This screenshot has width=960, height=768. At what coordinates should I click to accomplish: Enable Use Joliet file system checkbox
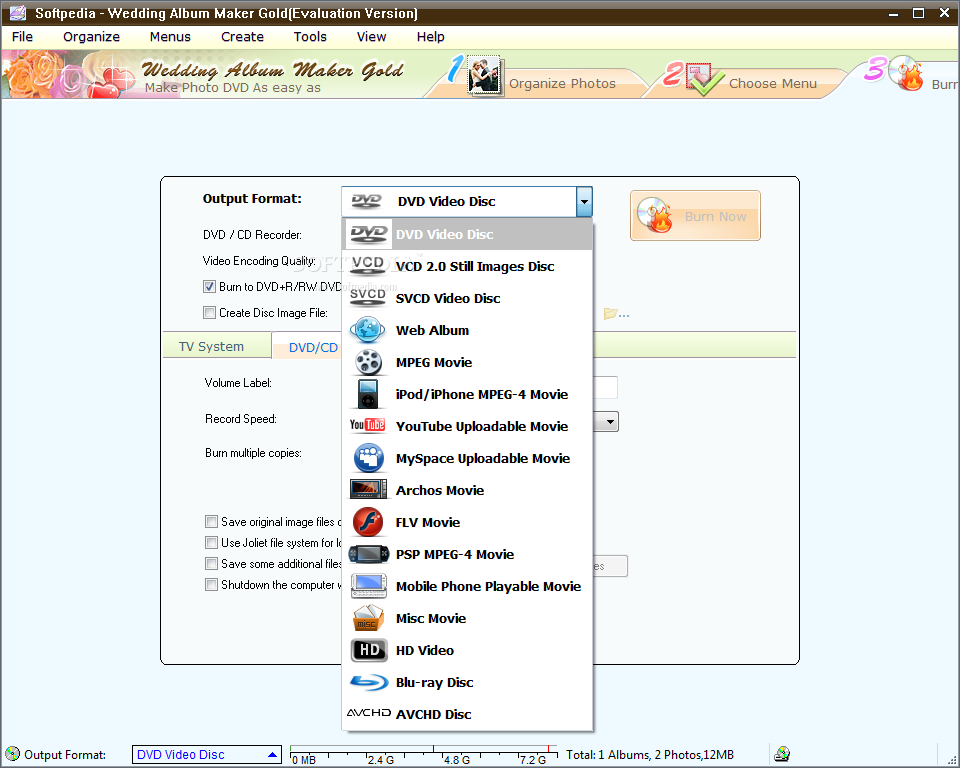[x=211, y=543]
